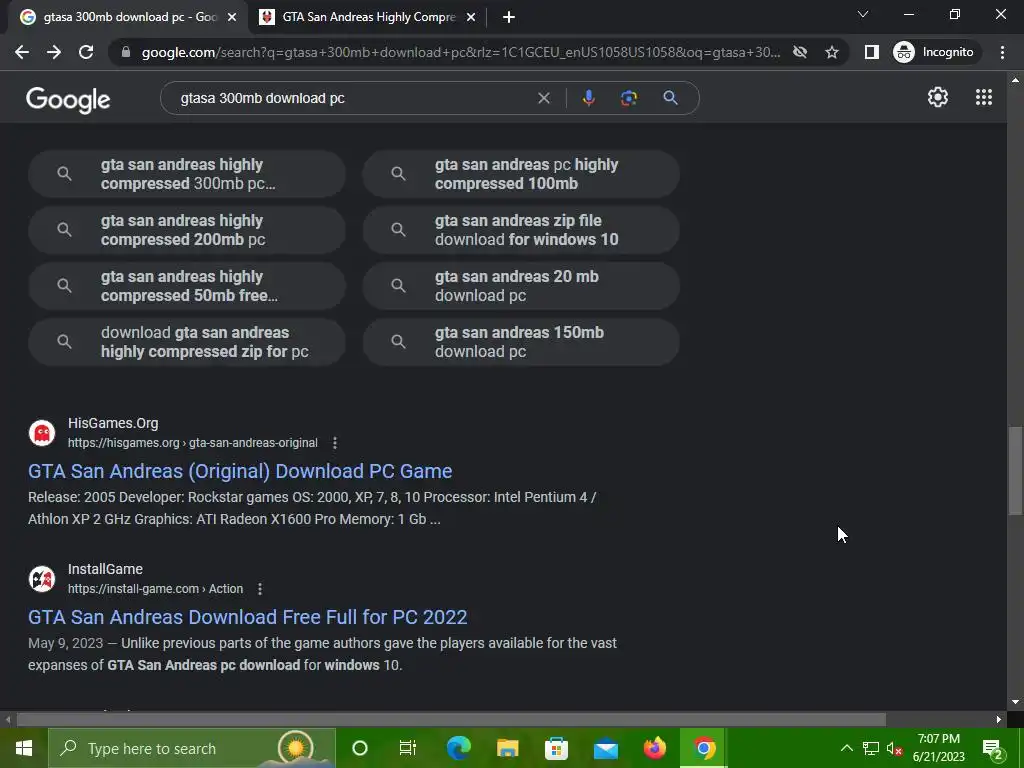
Task: Reload the page with the refresh icon
Action: pyautogui.click(x=86, y=52)
